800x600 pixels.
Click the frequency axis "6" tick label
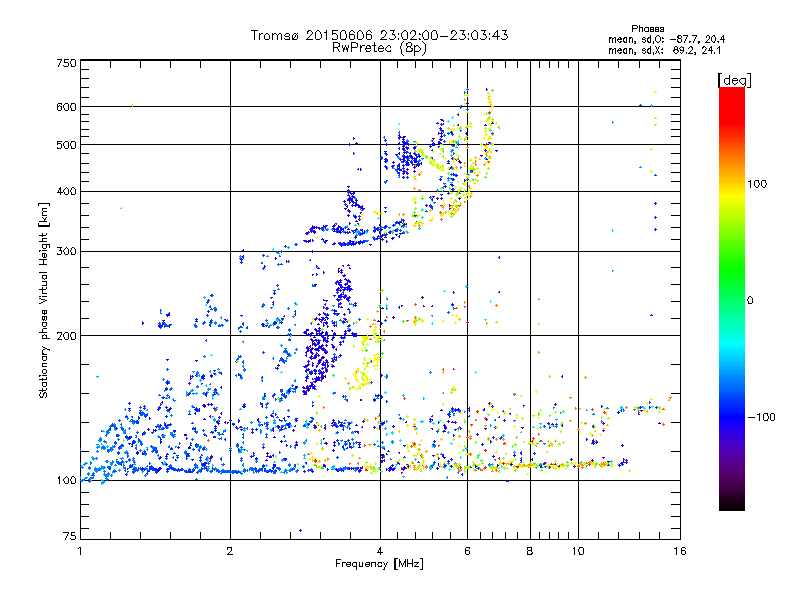tap(467, 551)
